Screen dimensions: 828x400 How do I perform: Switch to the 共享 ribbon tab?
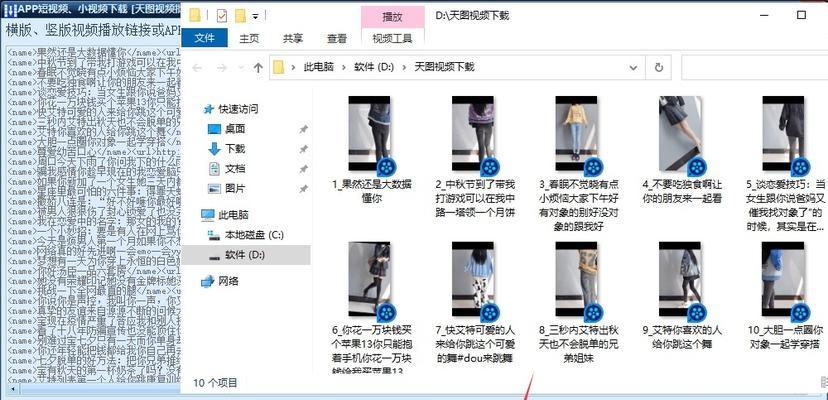coord(293,38)
